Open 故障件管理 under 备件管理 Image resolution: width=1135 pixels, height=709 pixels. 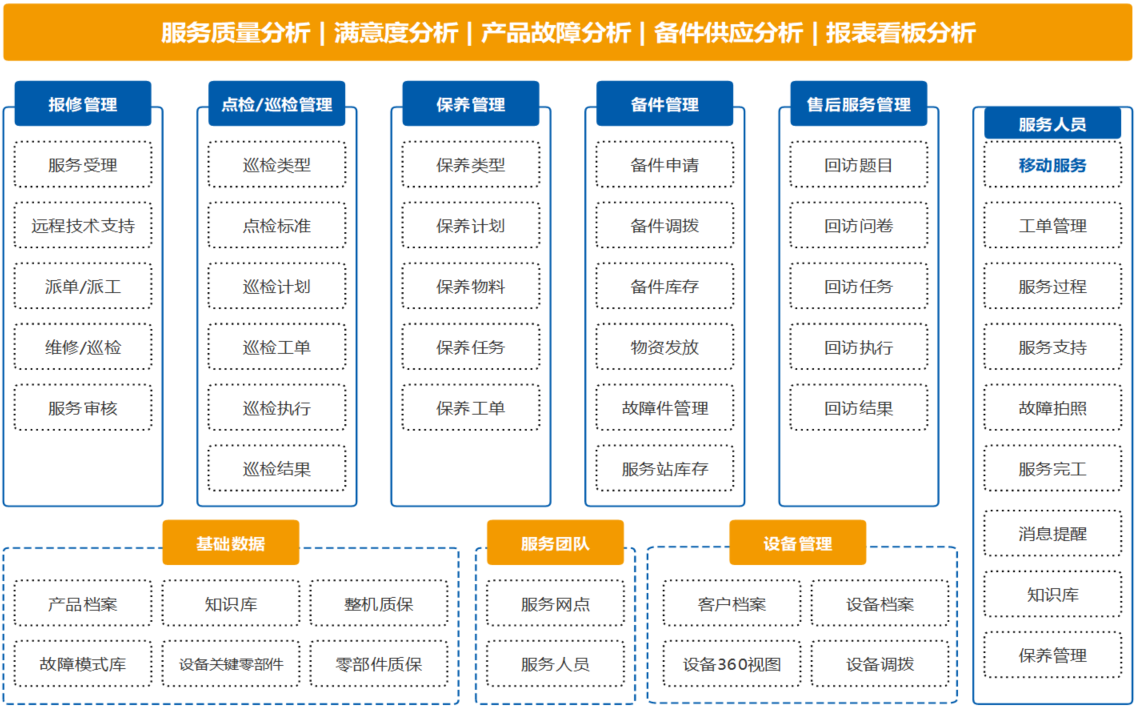[664, 408]
